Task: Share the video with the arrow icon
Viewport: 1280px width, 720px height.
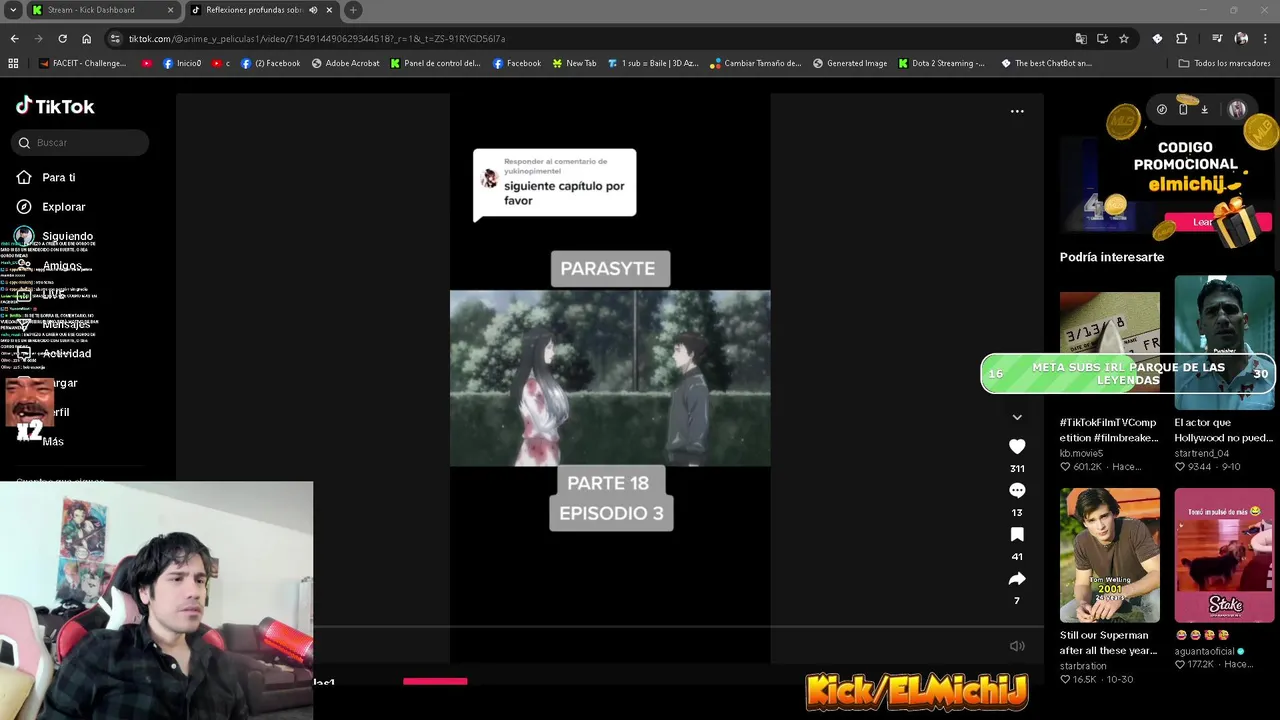Action: point(1017,579)
